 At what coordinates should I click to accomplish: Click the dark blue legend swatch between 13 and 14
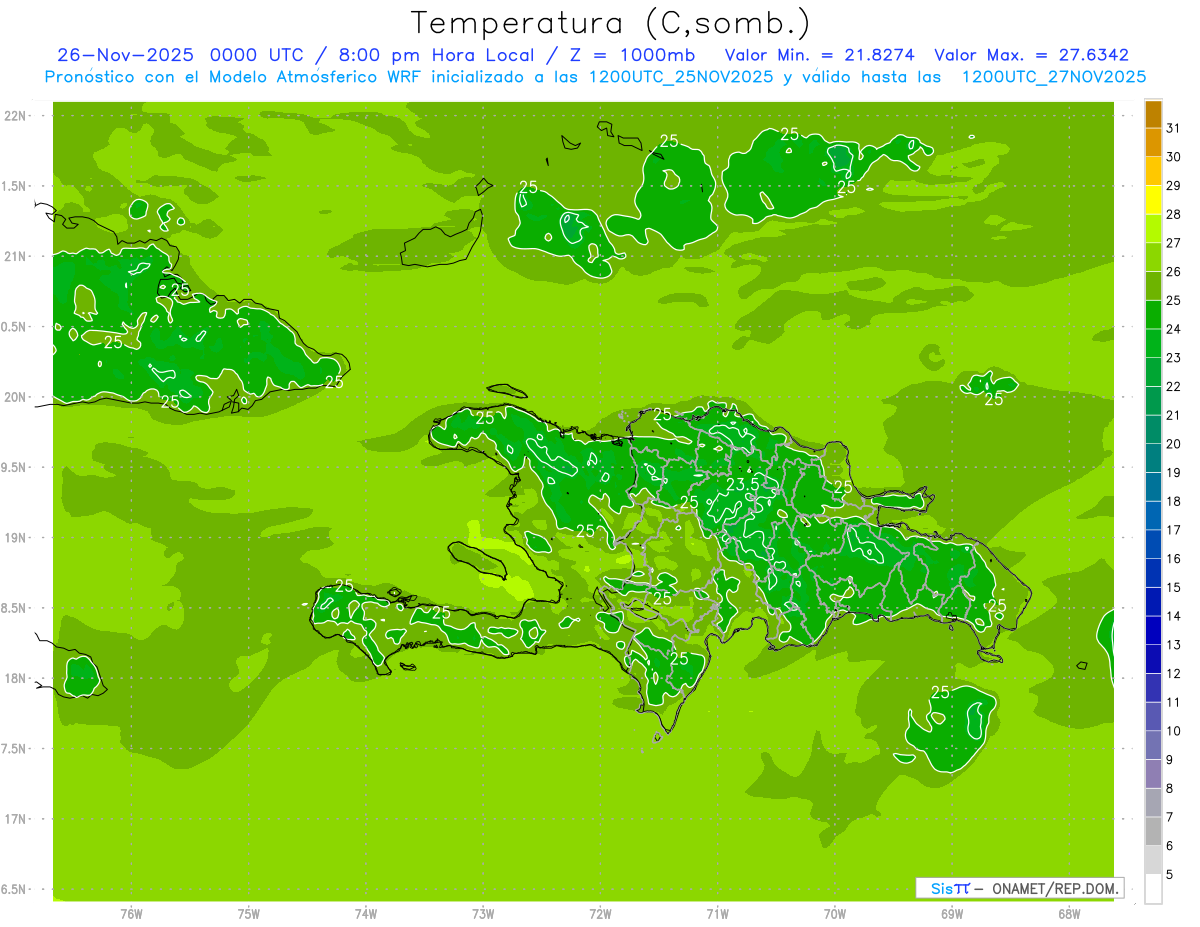pos(1153,631)
